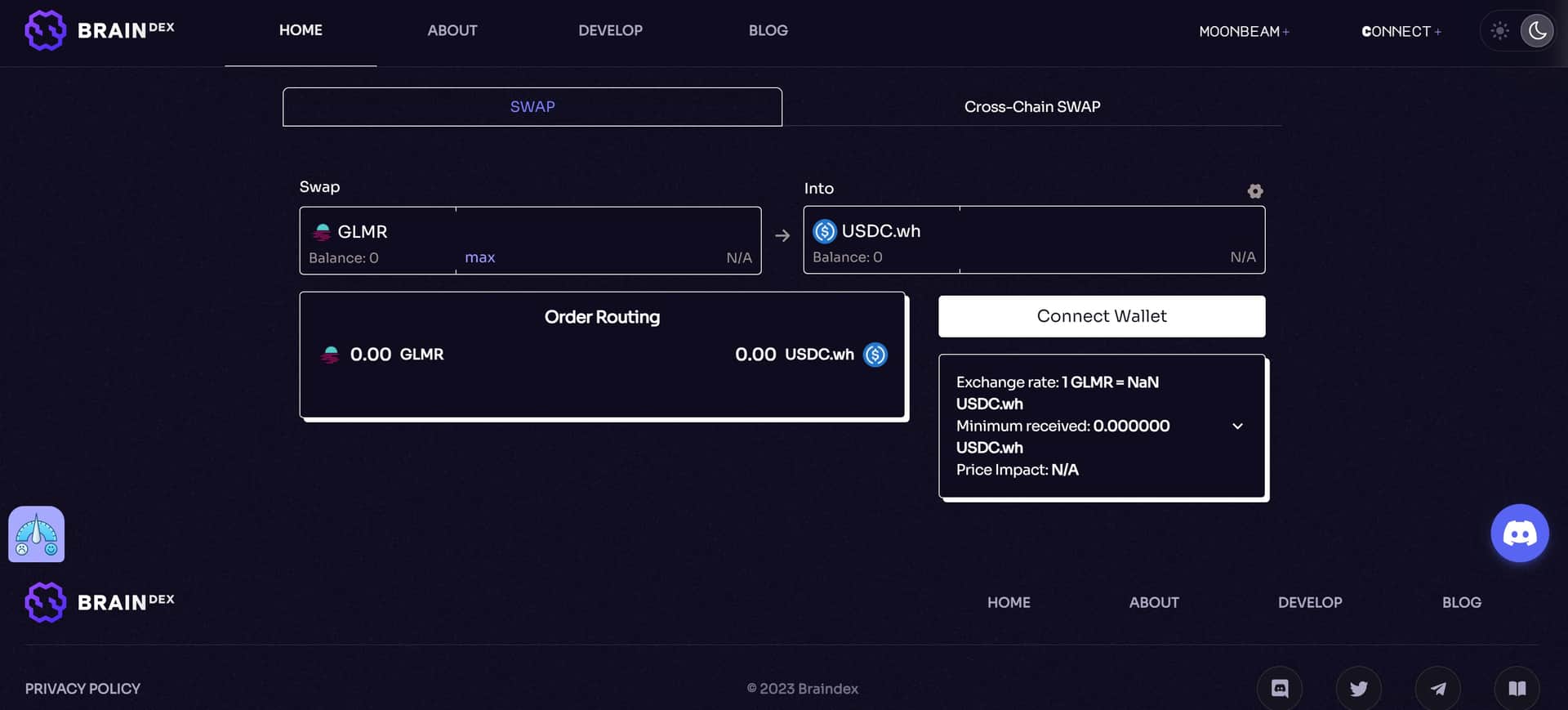Open the speedometer widget icon

coord(37,534)
